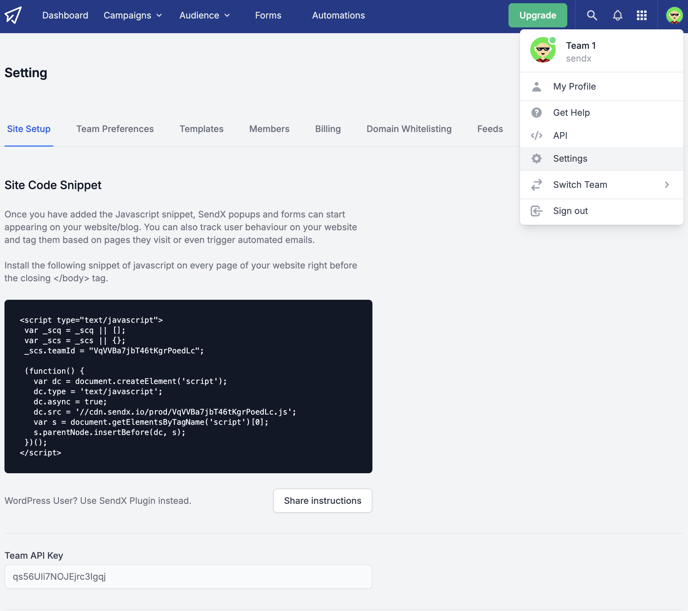Expand the Audience dropdown chevron
688x611 pixels.
pyautogui.click(x=227, y=15)
